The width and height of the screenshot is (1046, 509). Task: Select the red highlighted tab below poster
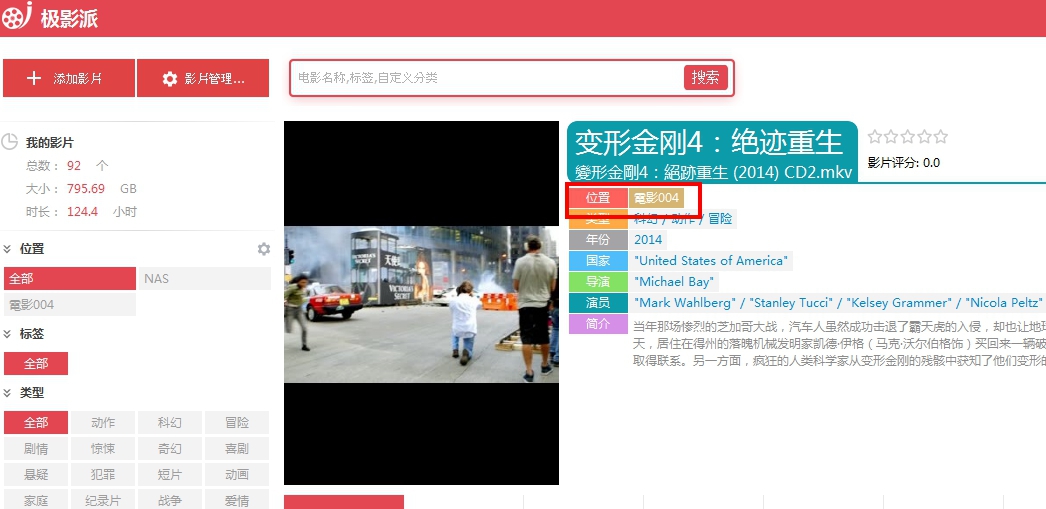point(344,502)
